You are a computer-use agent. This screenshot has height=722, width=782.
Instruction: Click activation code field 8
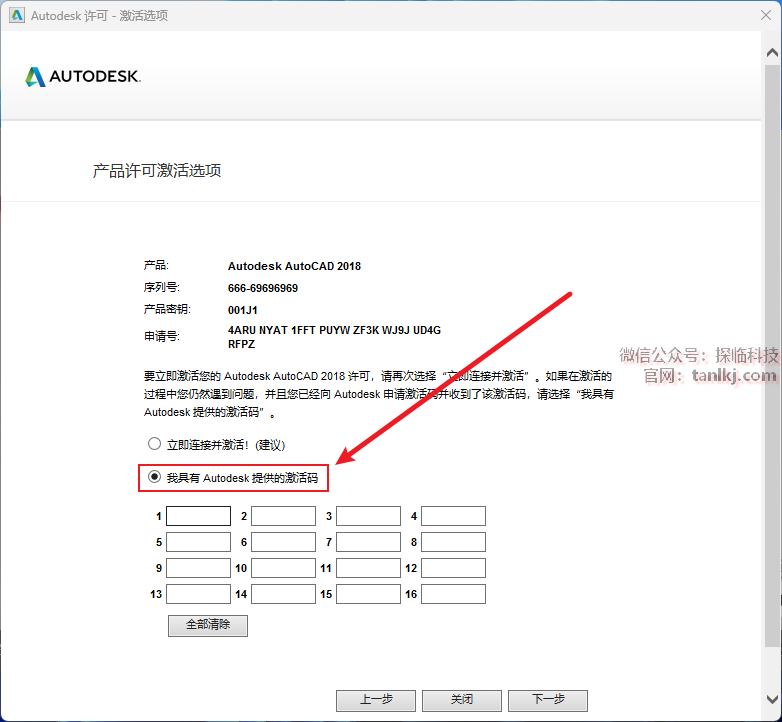point(453,542)
